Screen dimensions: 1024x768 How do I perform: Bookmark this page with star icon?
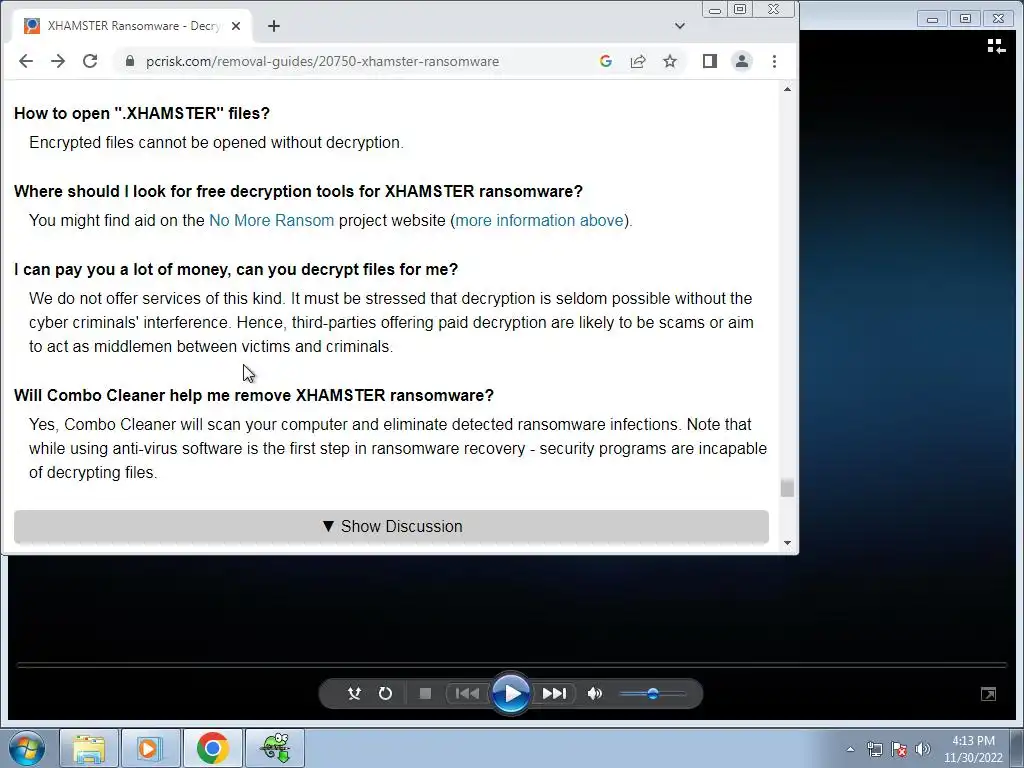click(x=670, y=61)
